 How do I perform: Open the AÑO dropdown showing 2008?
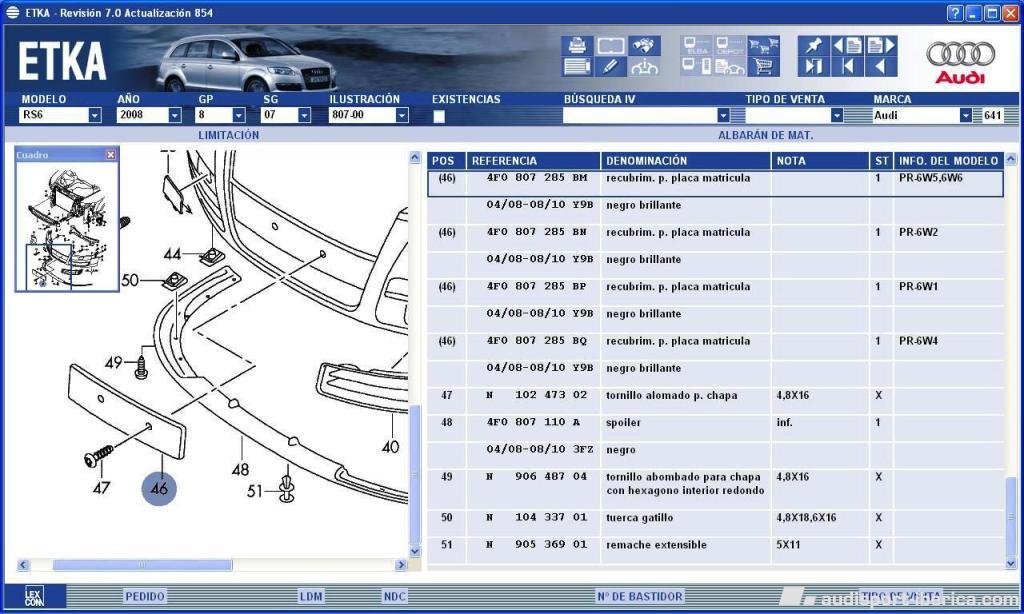[174, 115]
